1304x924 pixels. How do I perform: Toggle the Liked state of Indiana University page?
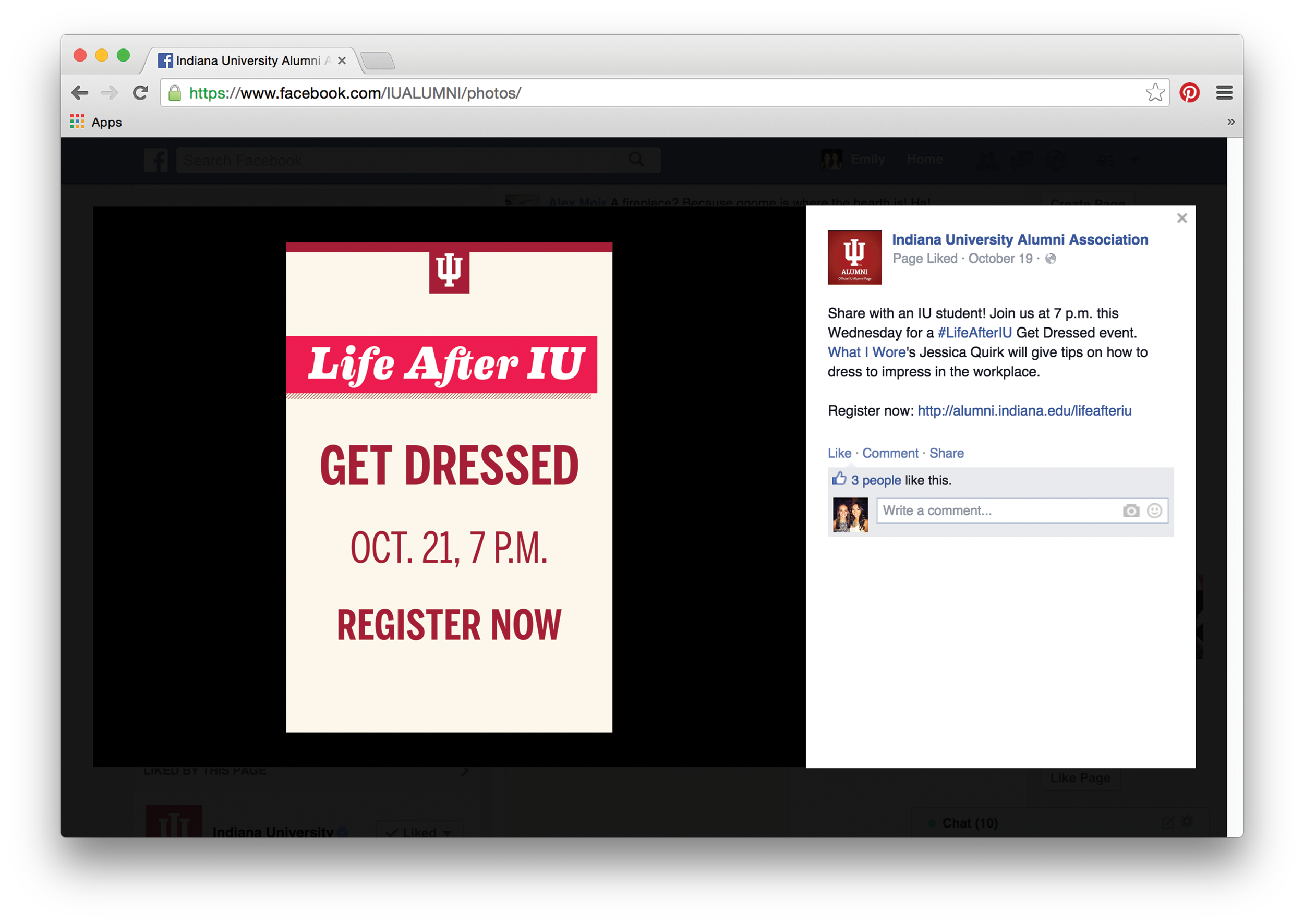(419, 832)
